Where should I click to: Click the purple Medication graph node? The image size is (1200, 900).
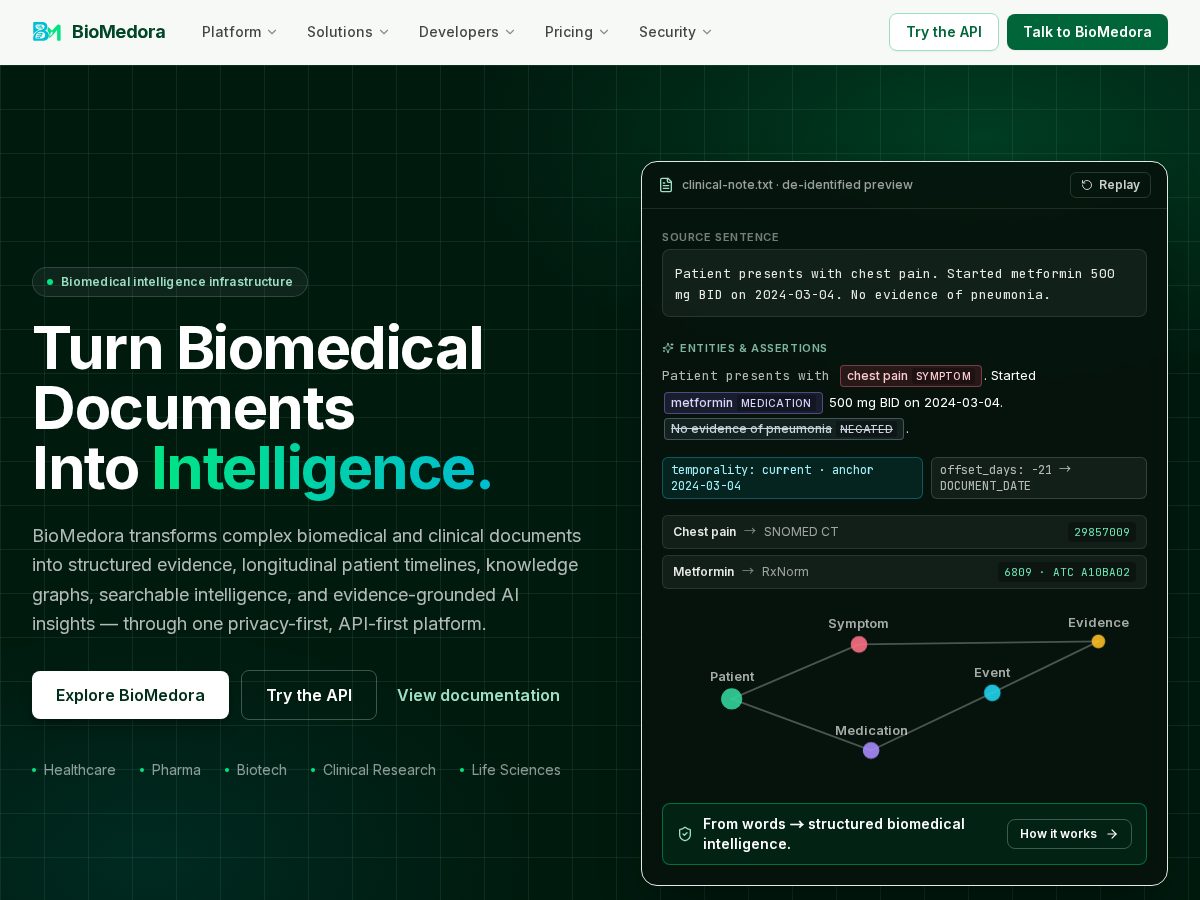click(871, 750)
